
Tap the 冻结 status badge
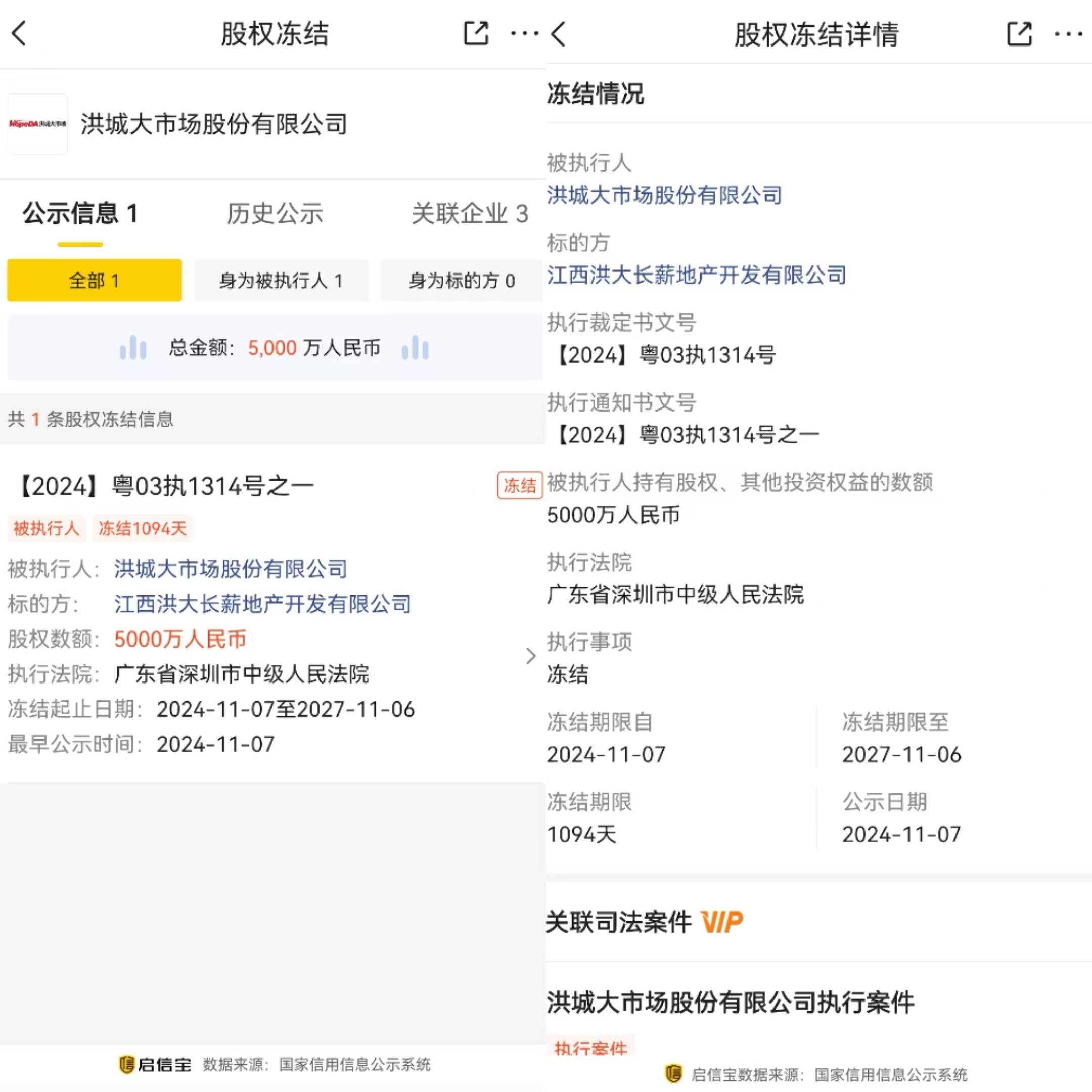(x=520, y=485)
